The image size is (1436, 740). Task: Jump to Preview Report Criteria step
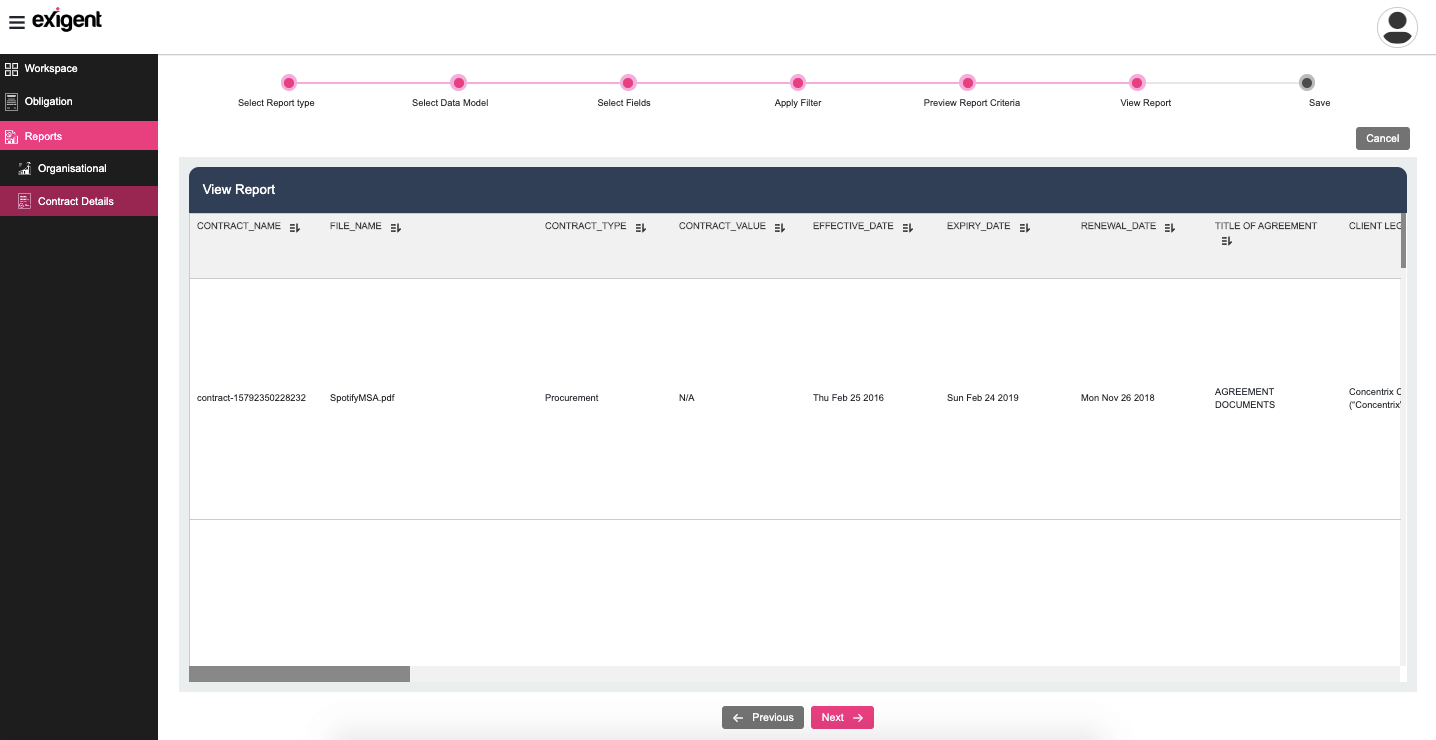point(967,83)
